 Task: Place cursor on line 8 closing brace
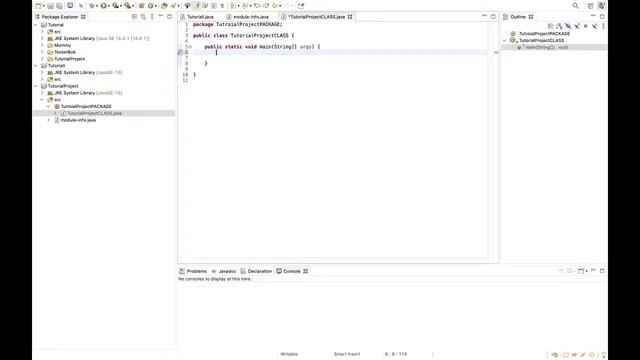pos(206,63)
